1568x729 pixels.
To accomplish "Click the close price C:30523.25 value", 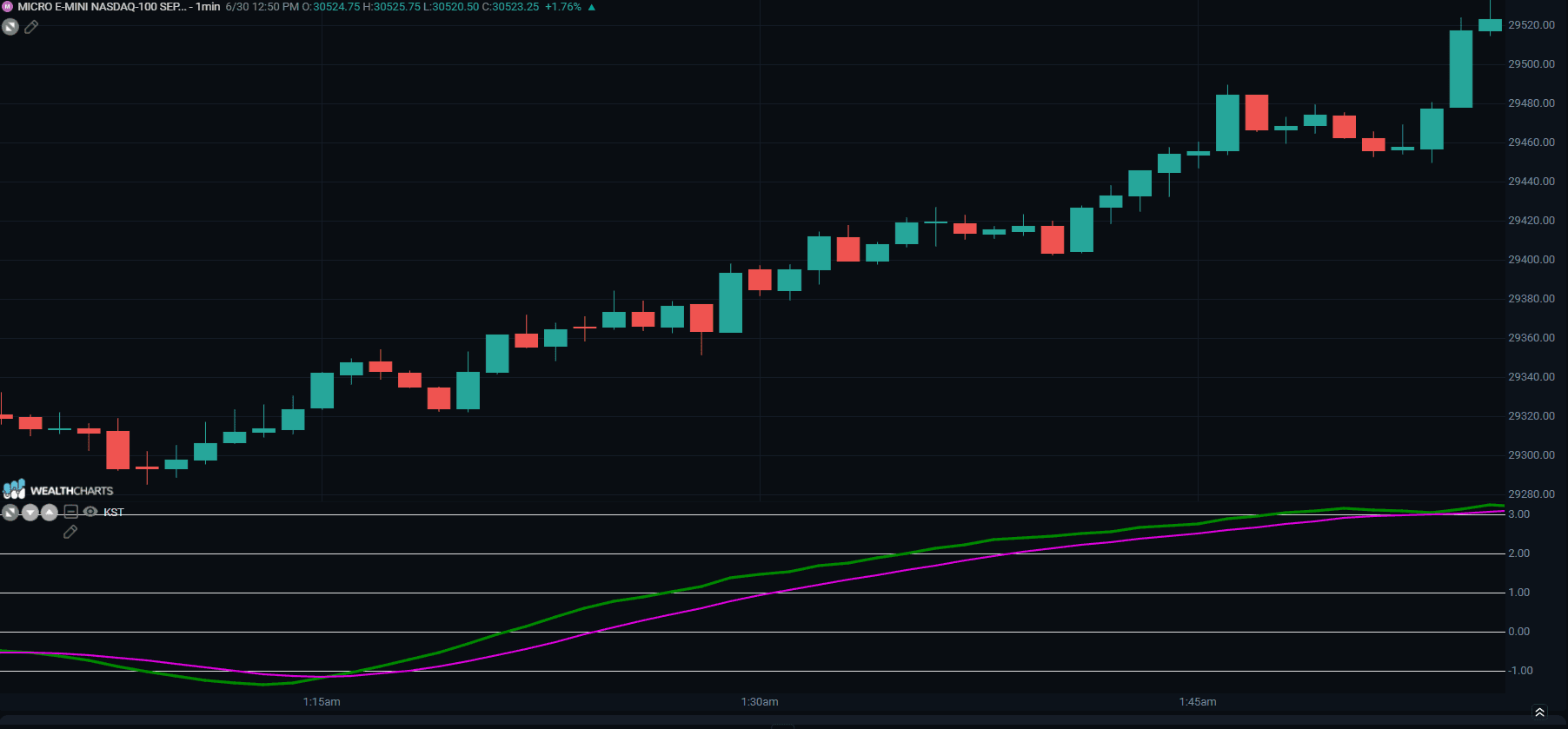I will 510,7.
